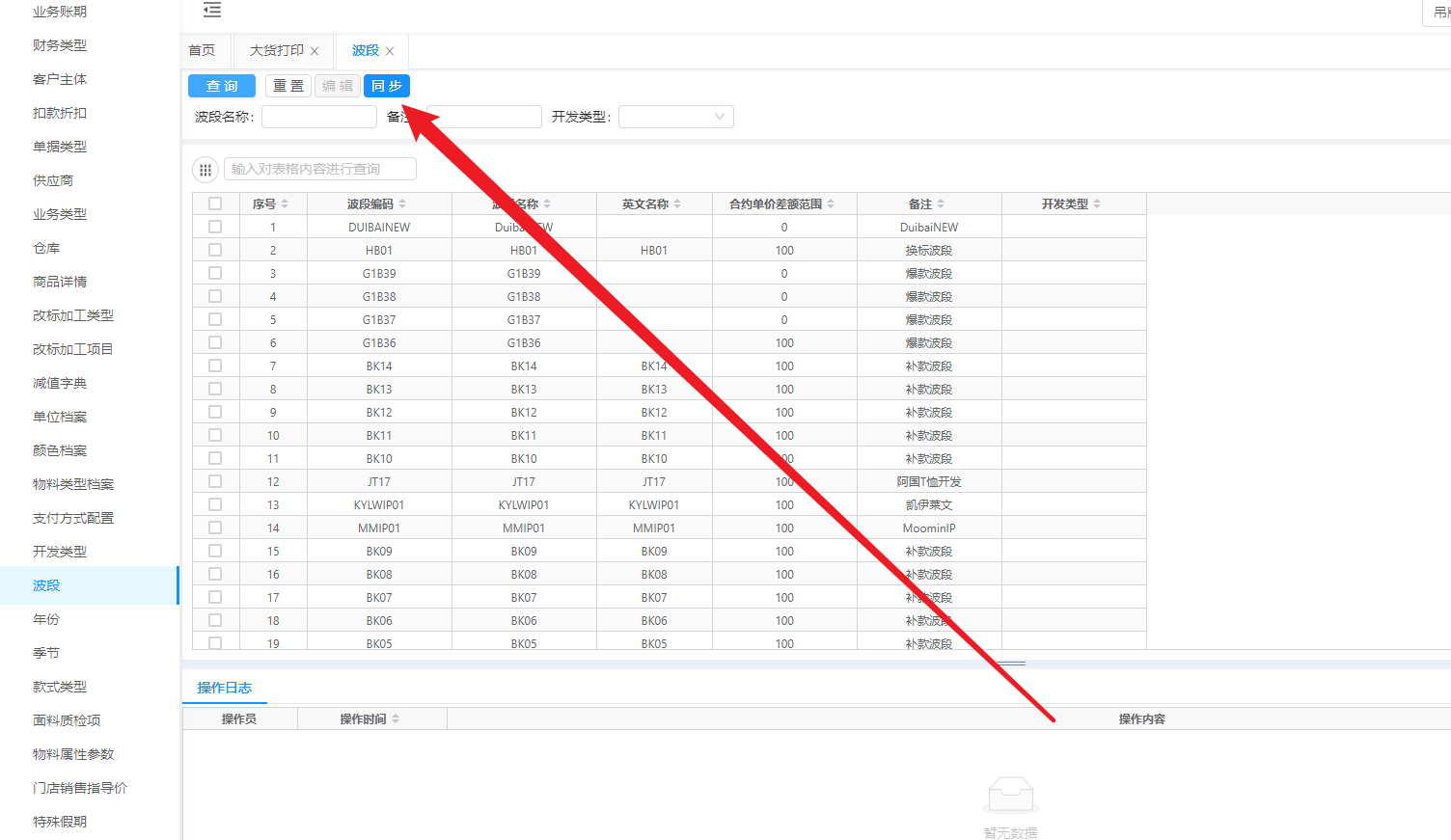Expand the 开发类型 dropdown
1451x840 pixels.
675,117
